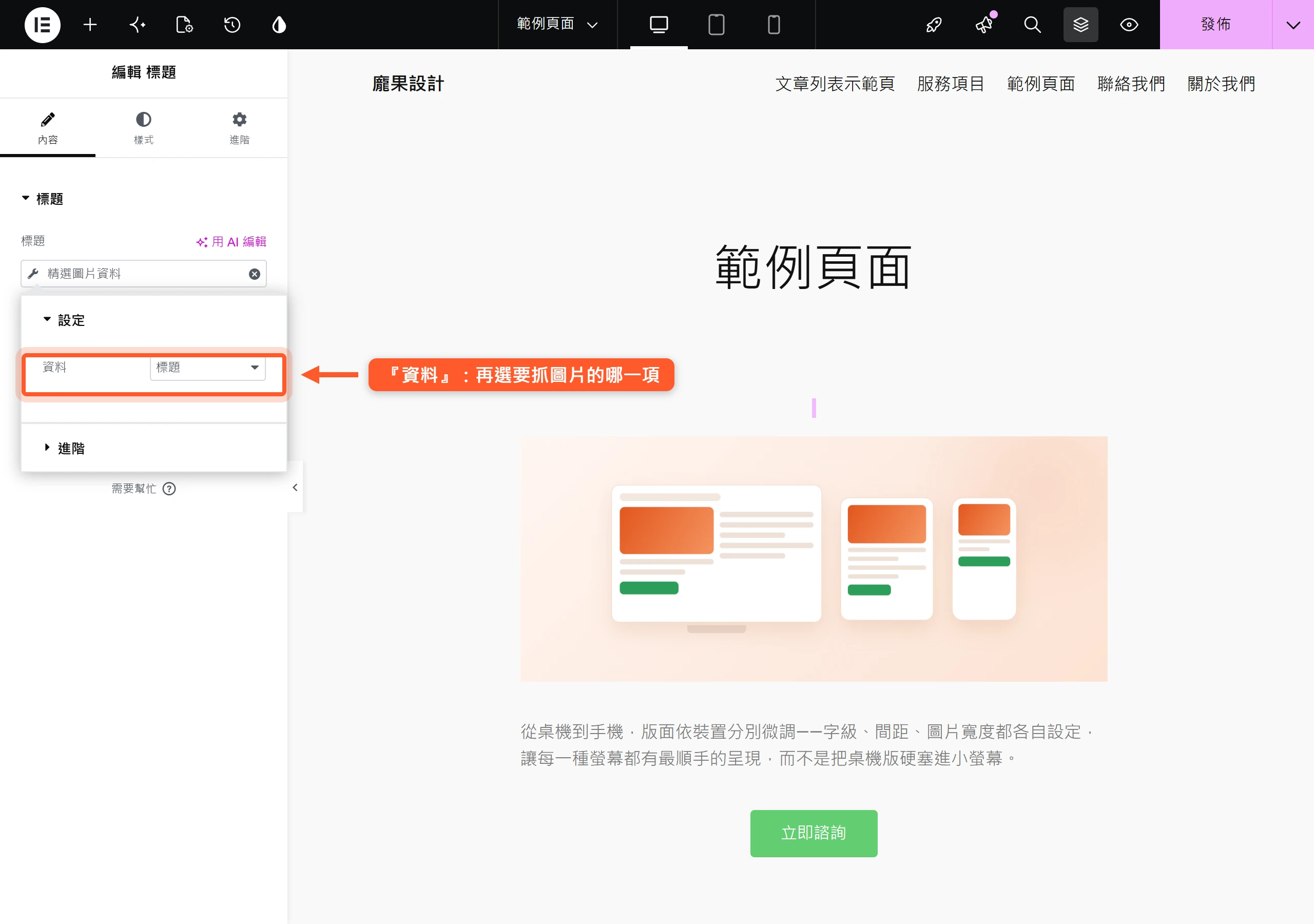Screen dimensions: 1314x924
Task: Open publish options dropdown arrow
Action: 1293,25
